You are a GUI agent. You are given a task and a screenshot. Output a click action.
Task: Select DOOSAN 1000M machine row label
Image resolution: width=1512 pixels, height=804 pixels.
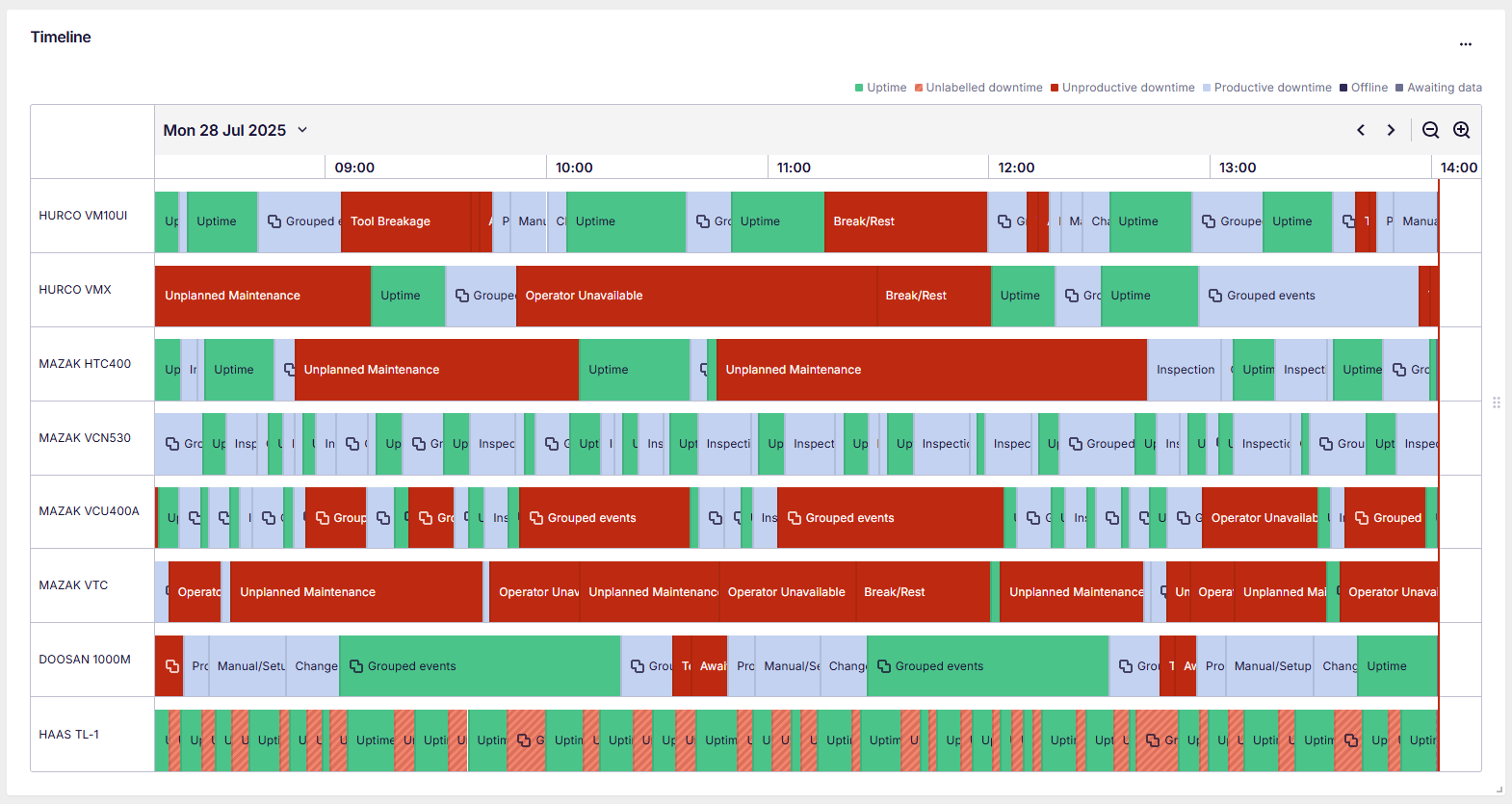[x=85, y=660]
